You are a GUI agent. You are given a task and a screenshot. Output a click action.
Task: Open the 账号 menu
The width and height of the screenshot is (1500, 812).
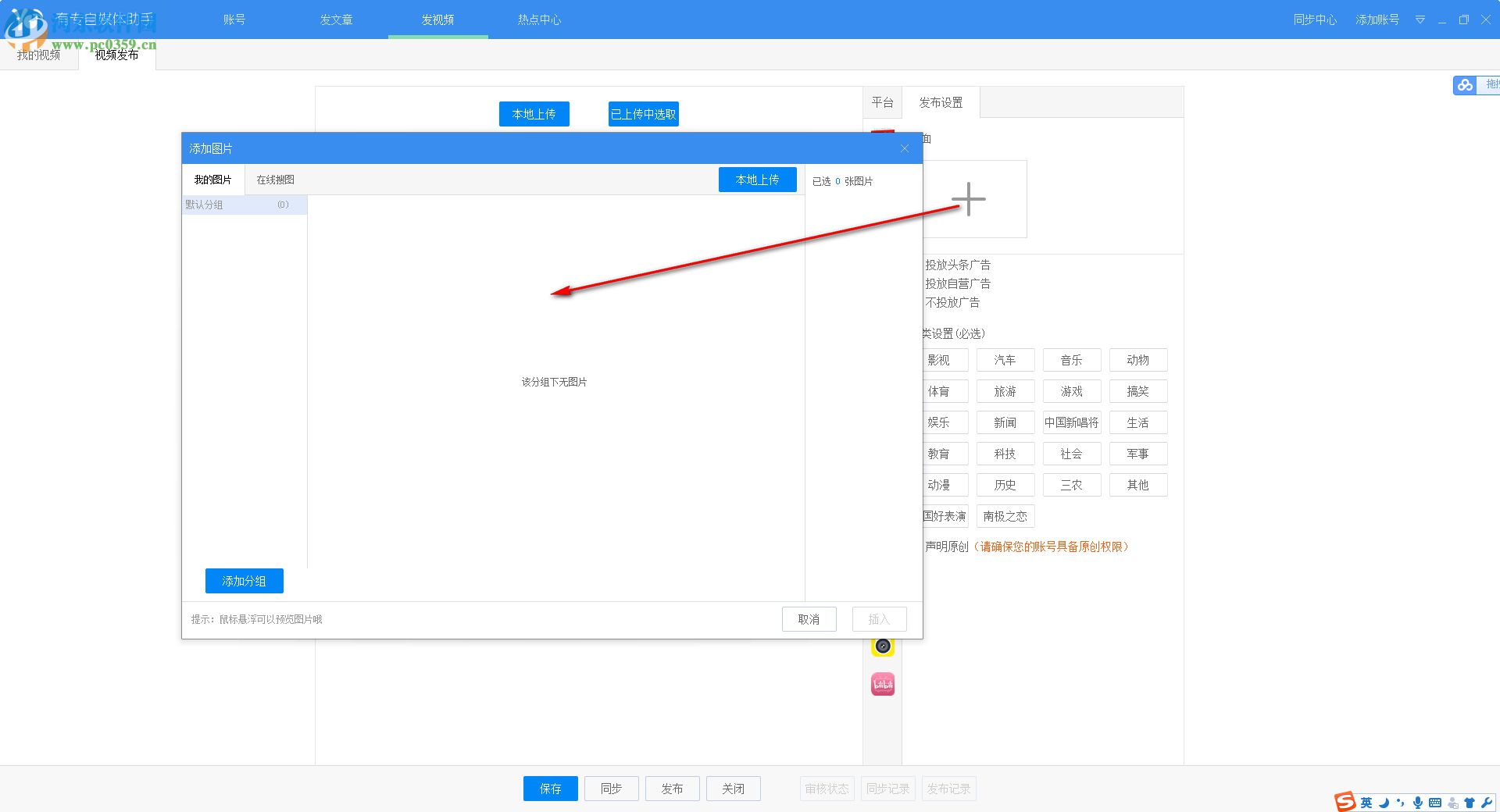[234, 20]
